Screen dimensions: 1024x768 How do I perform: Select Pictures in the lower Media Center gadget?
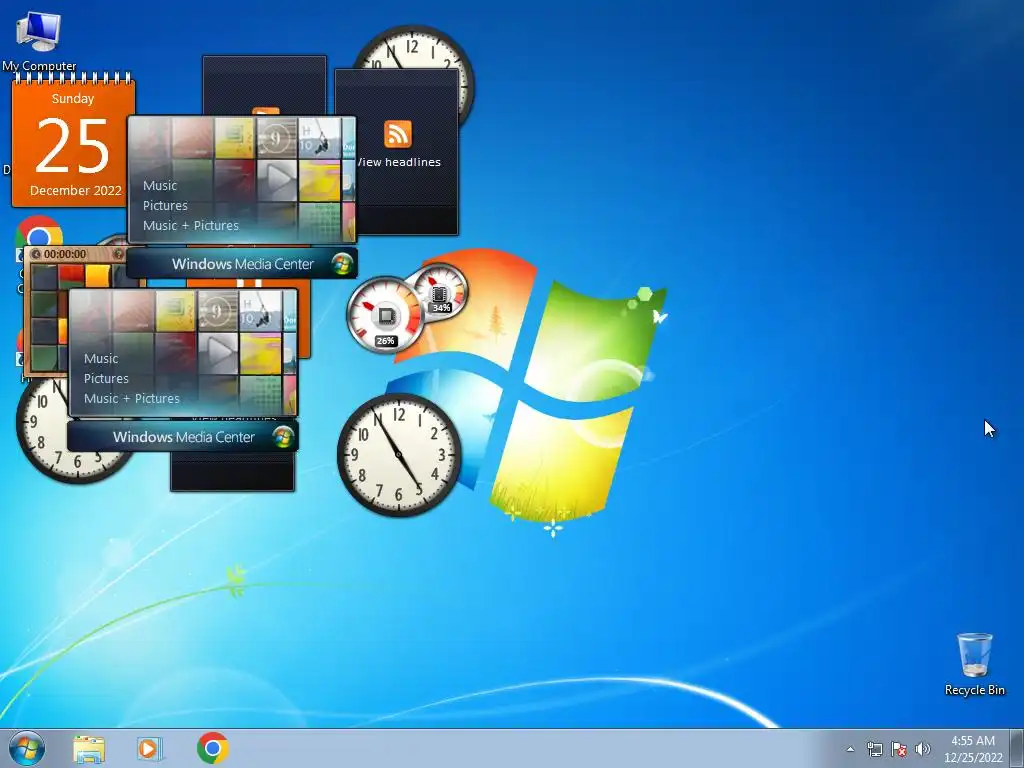pyautogui.click(x=106, y=378)
